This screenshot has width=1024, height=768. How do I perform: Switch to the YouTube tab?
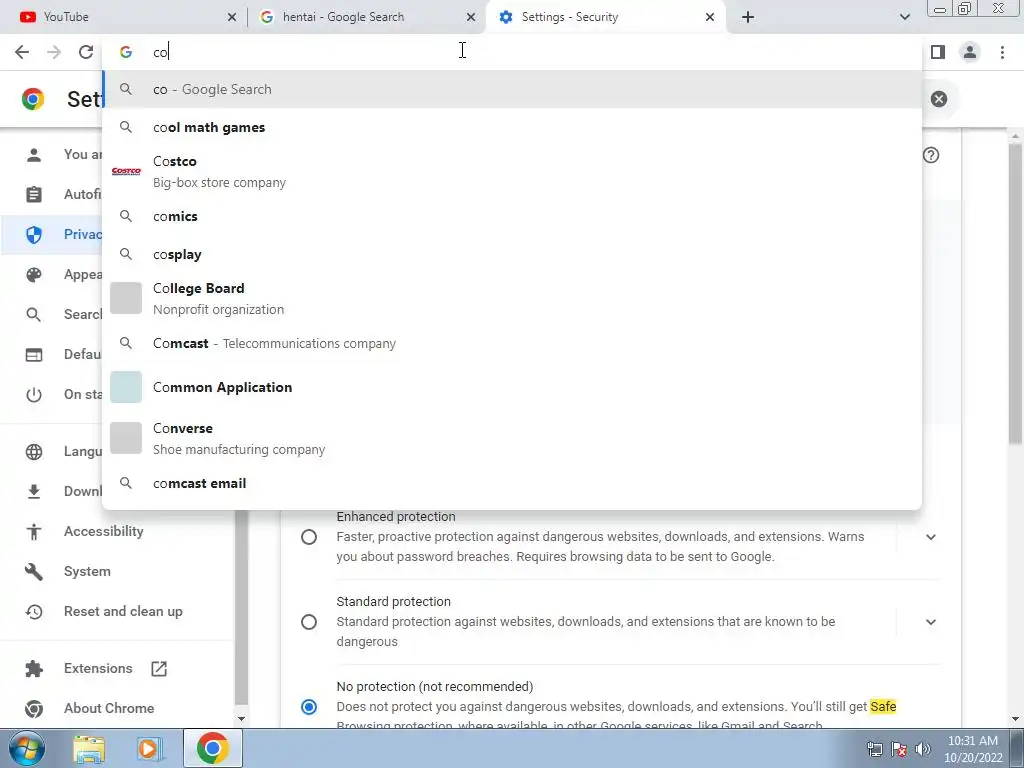[124, 17]
